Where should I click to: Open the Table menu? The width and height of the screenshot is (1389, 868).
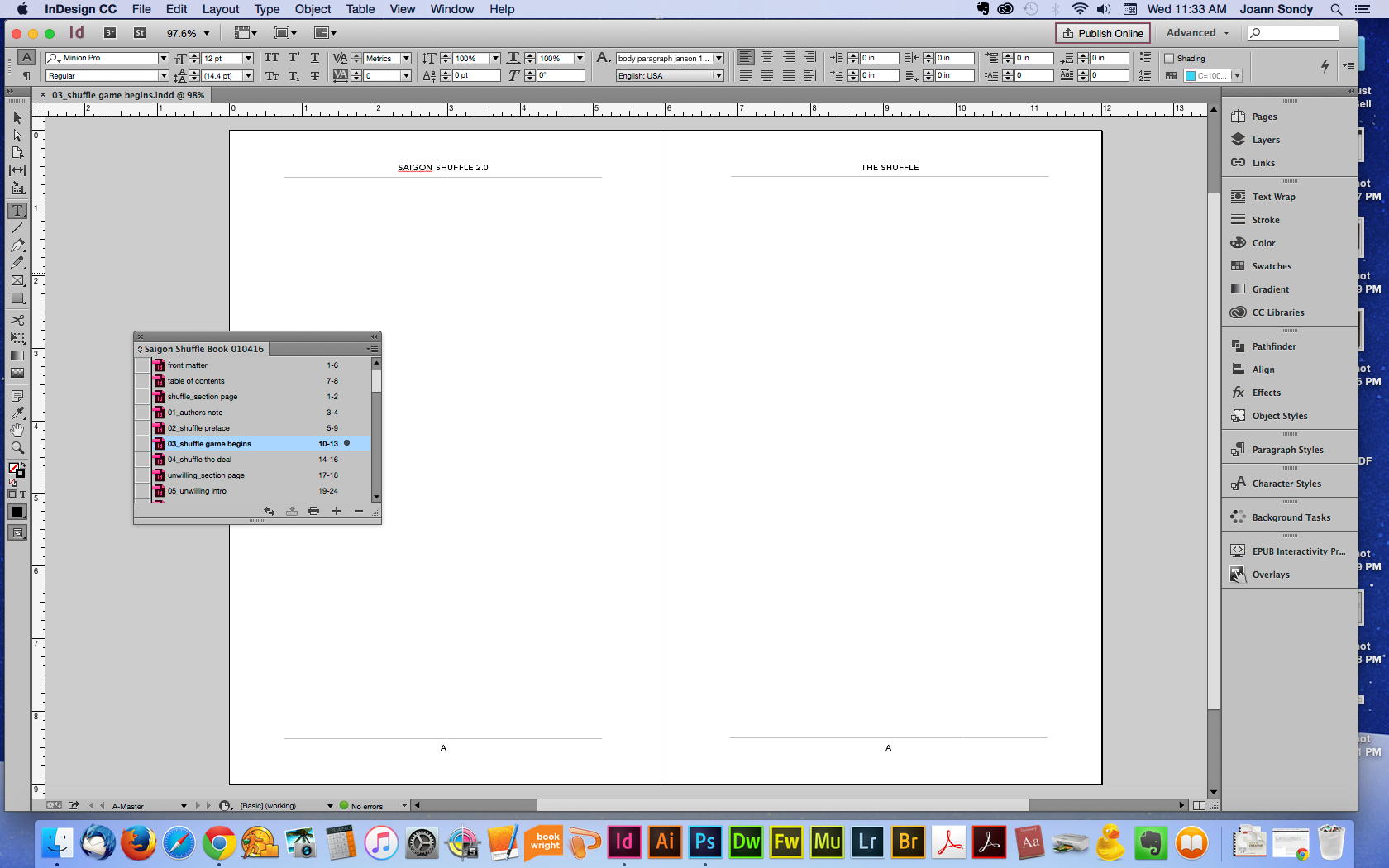click(x=360, y=9)
